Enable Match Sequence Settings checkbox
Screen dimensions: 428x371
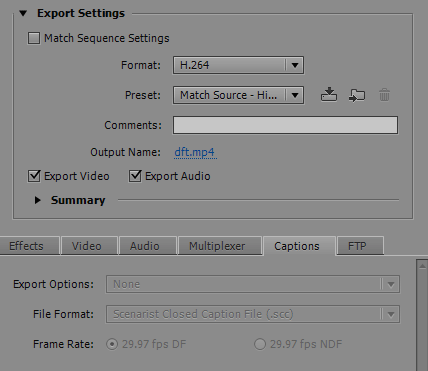pos(34,38)
